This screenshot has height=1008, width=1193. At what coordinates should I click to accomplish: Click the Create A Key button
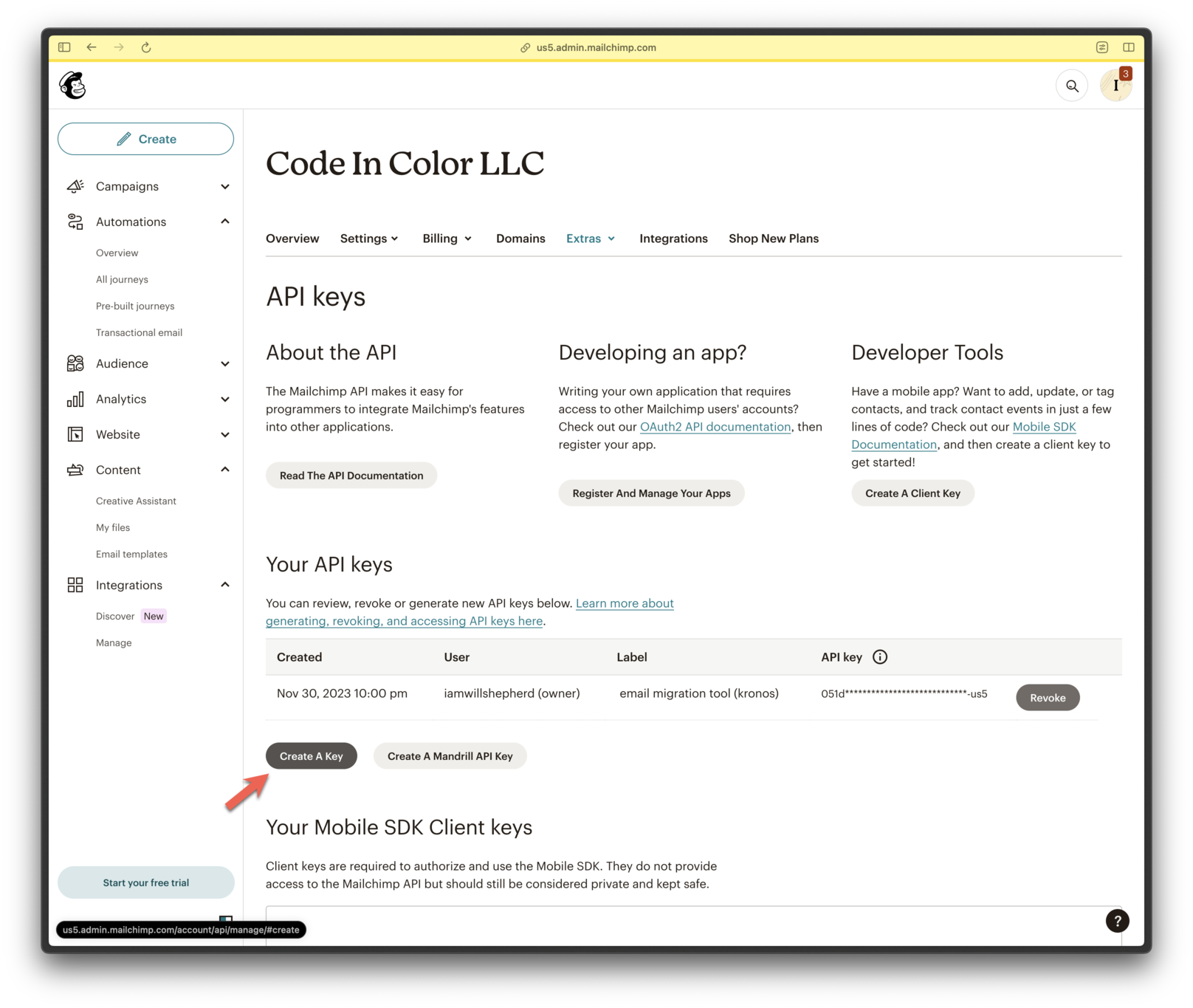(x=312, y=756)
